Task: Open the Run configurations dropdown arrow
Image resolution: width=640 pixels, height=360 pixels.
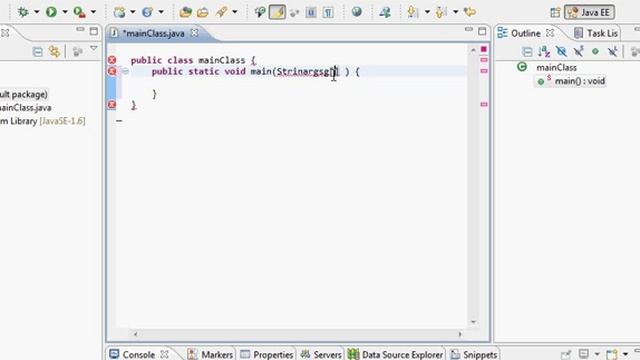Action: click(x=64, y=12)
